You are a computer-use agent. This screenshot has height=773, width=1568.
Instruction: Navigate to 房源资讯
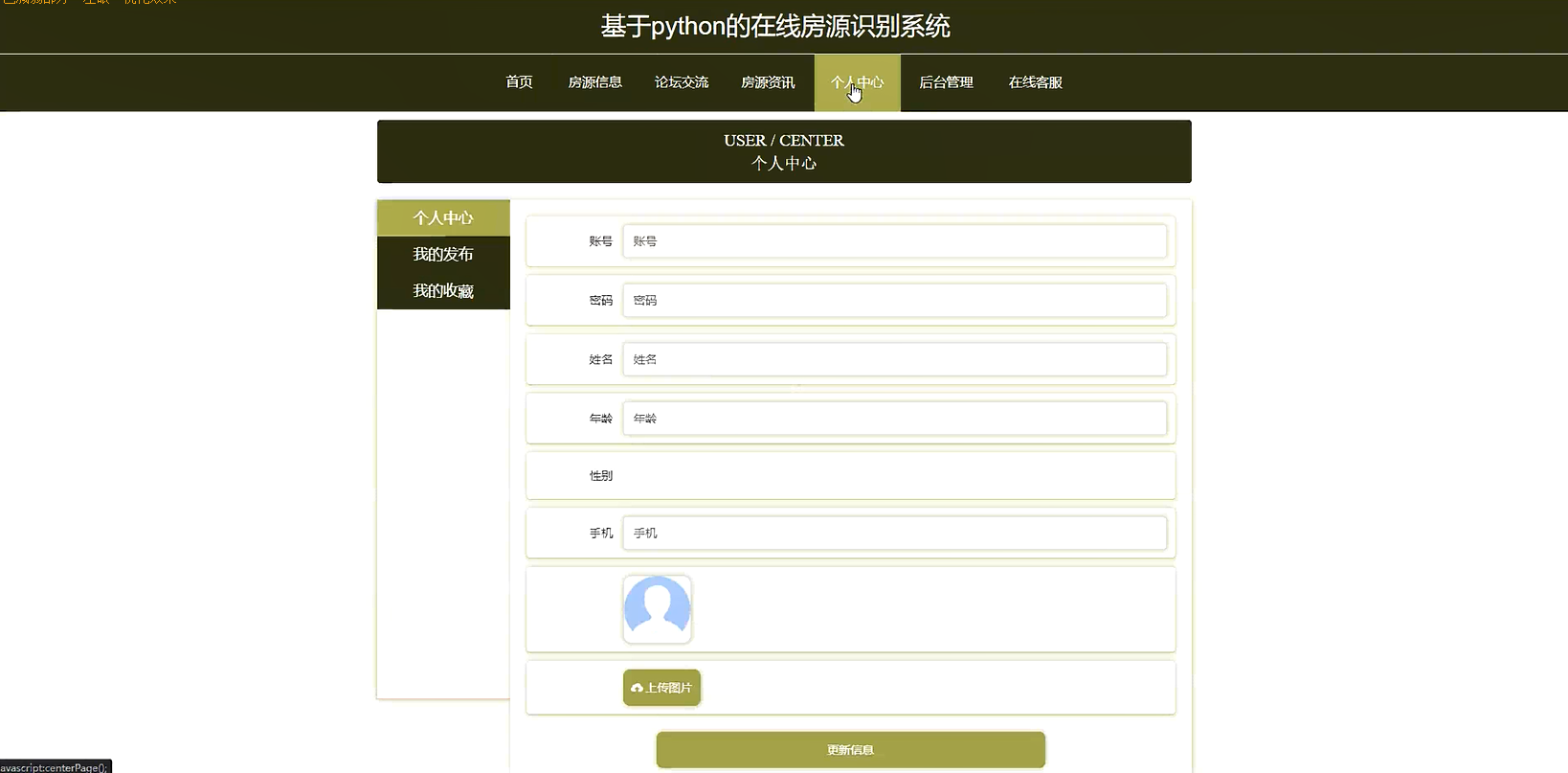tap(768, 82)
